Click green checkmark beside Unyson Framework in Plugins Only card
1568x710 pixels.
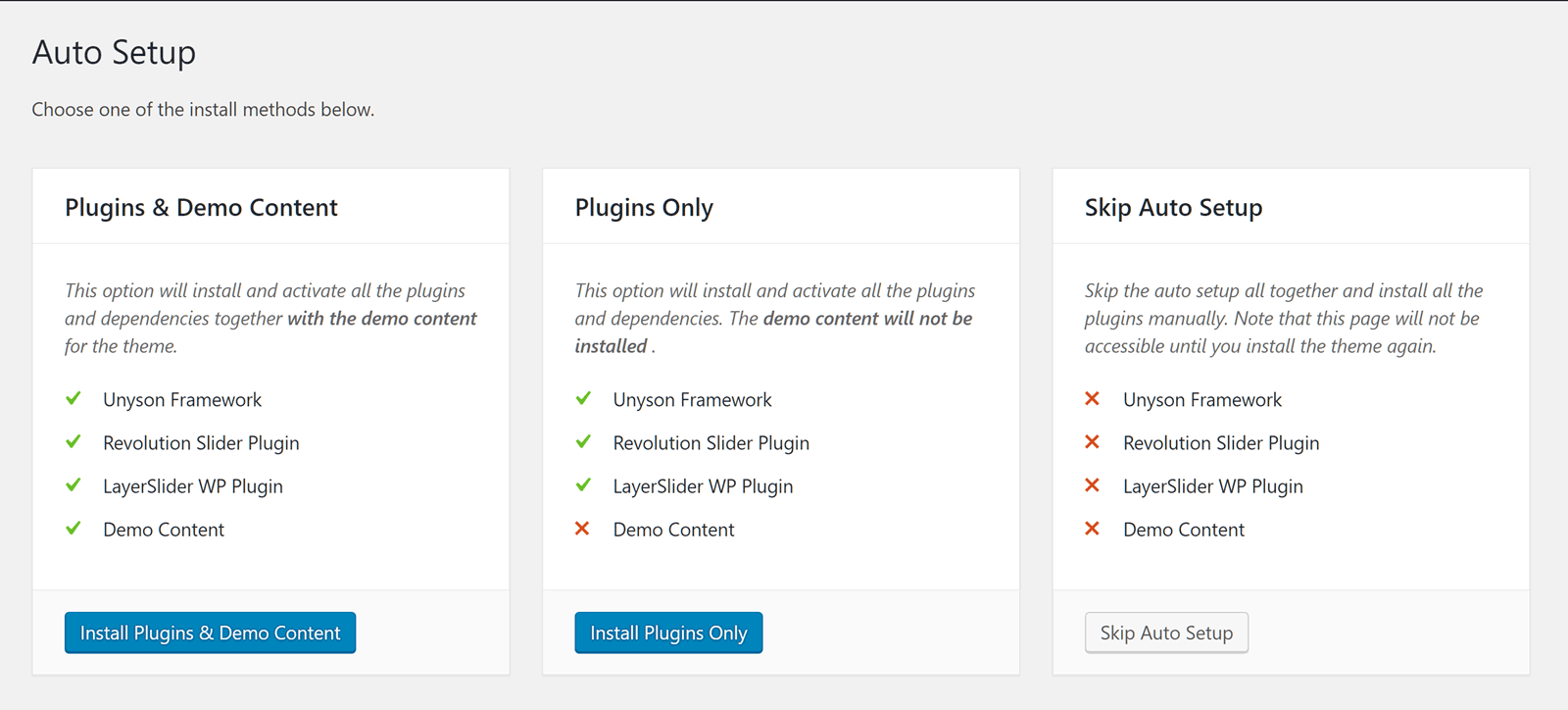pyautogui.click(x=583, y=399)
